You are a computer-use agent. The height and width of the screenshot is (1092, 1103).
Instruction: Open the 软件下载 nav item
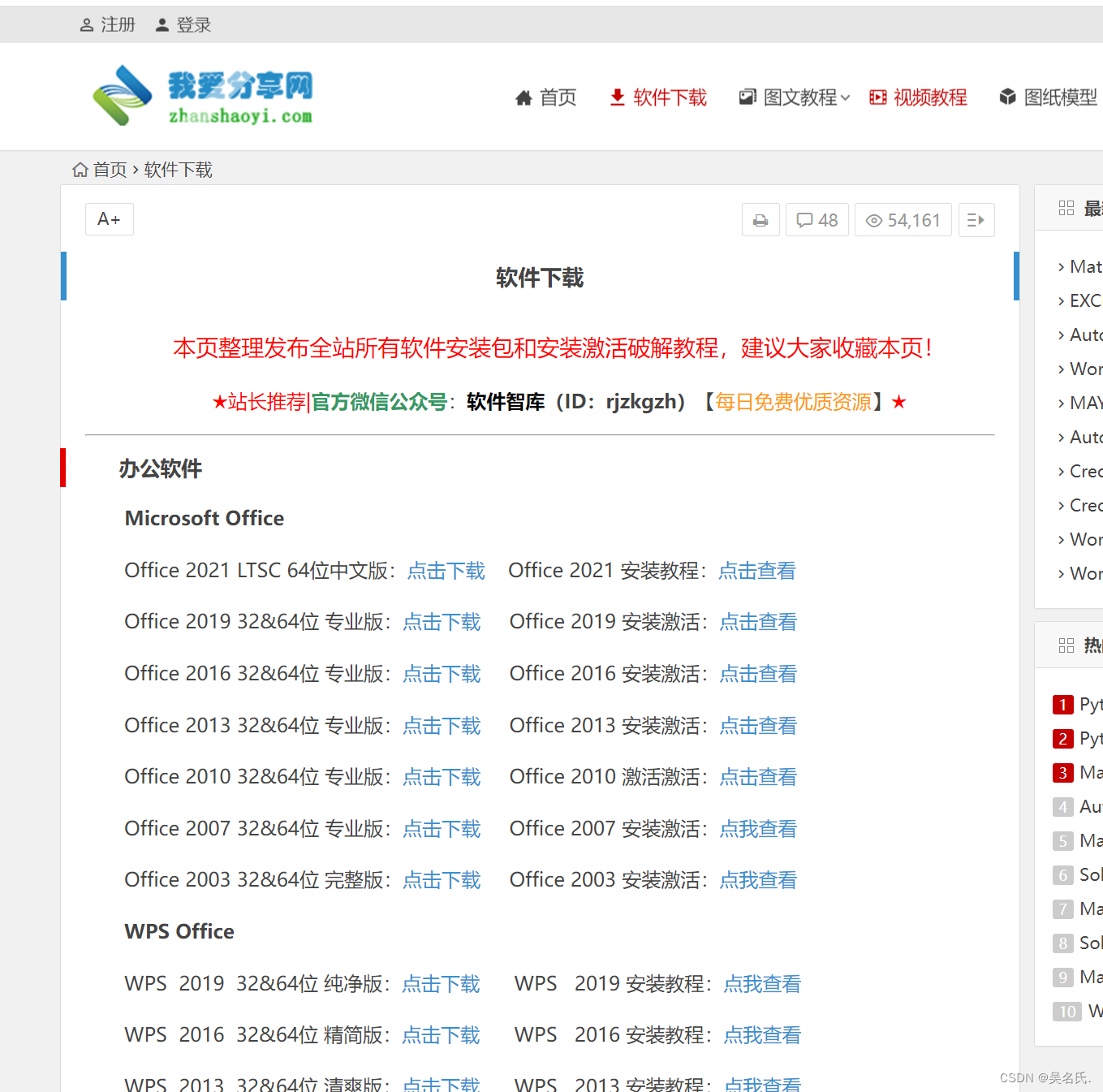tap(658, 97)
